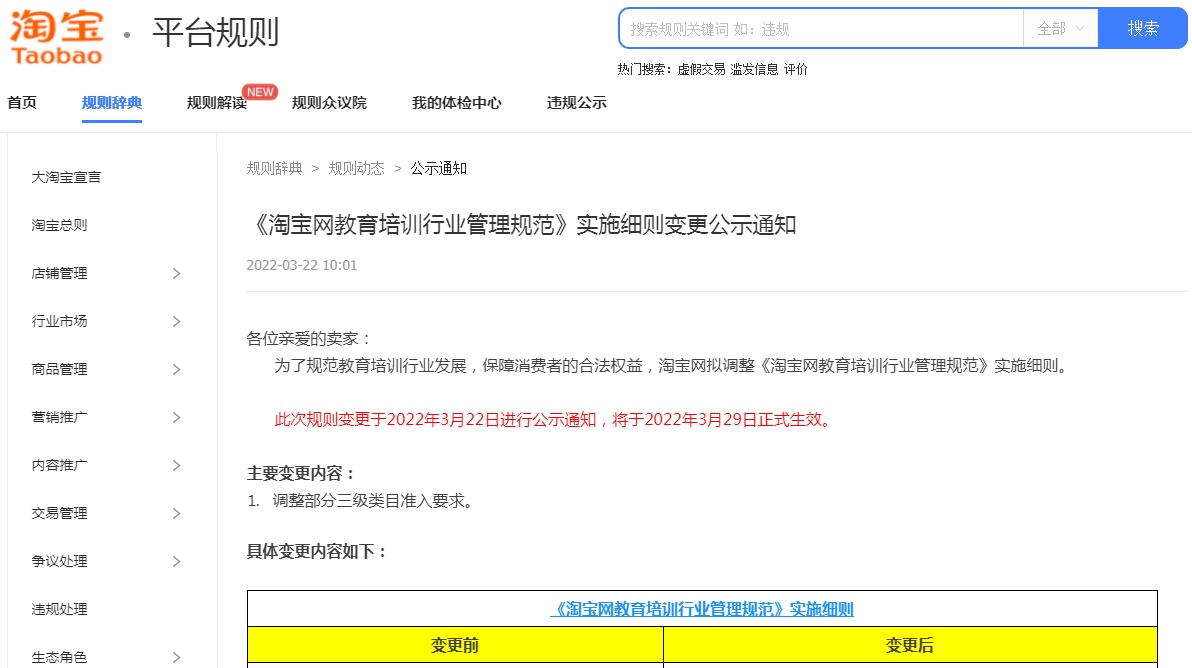Click the red effective-date notice text
The image size is (1192, 668).
(555, 419)
